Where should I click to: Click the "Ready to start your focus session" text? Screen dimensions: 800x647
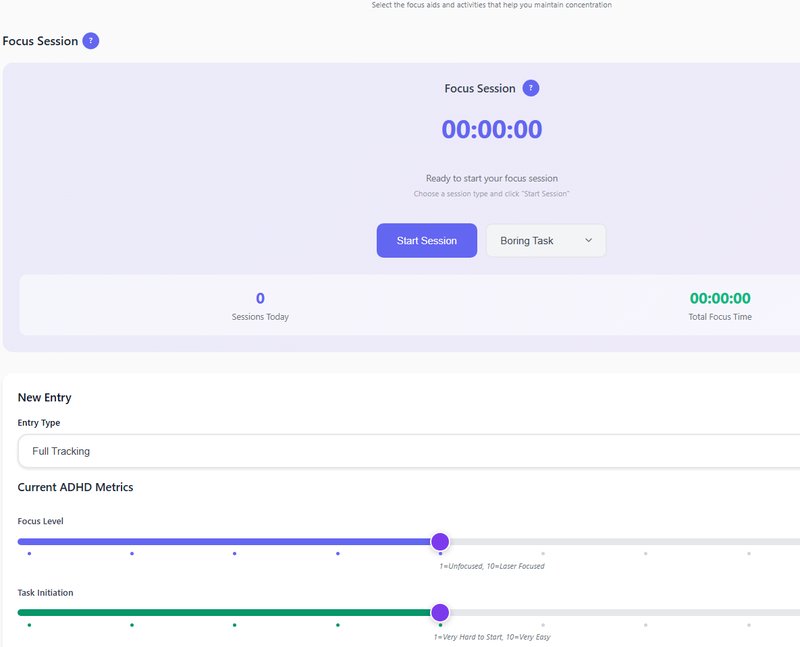tap(492, 178)
